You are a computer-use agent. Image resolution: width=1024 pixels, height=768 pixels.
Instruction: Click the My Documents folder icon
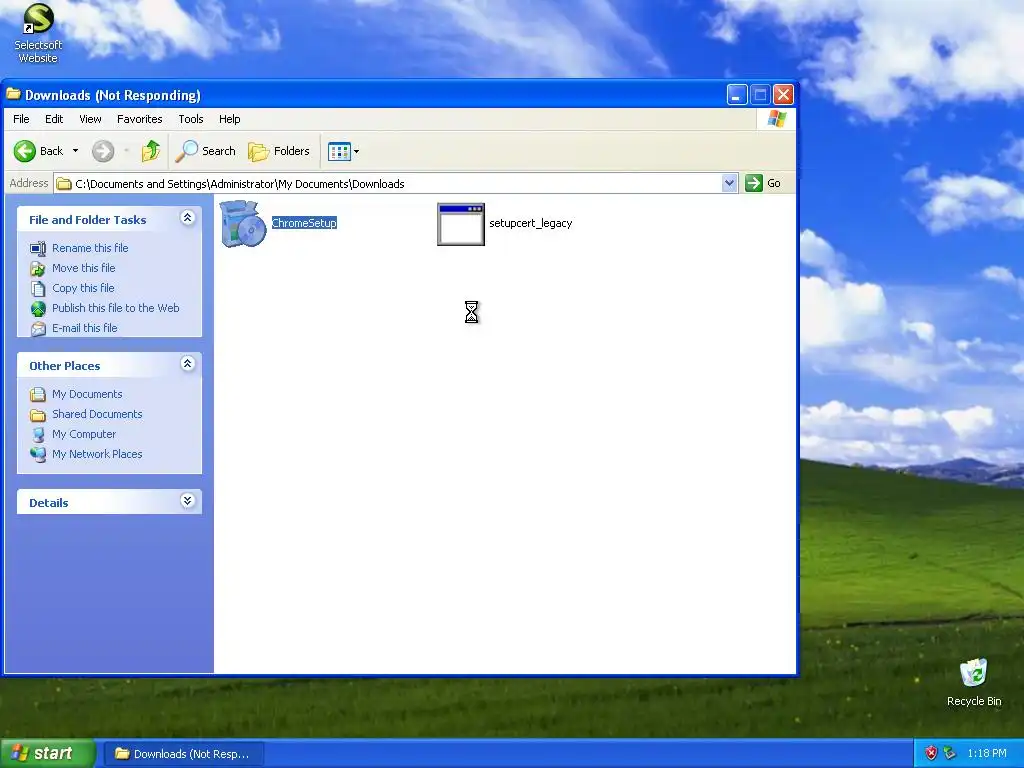(x=39, y=394)
